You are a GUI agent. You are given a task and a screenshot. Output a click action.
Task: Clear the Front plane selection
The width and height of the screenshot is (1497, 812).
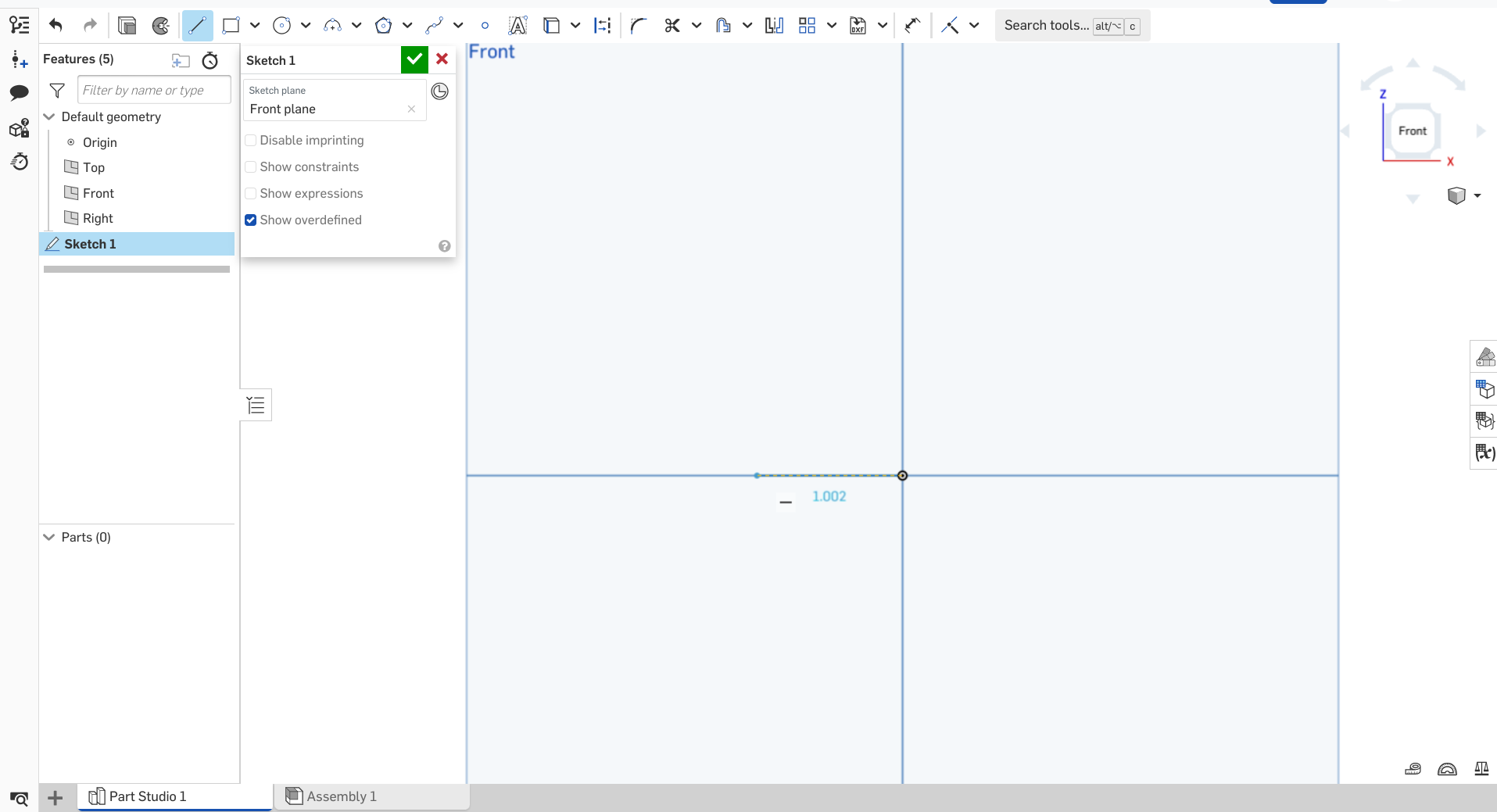(x=411, y=109)
